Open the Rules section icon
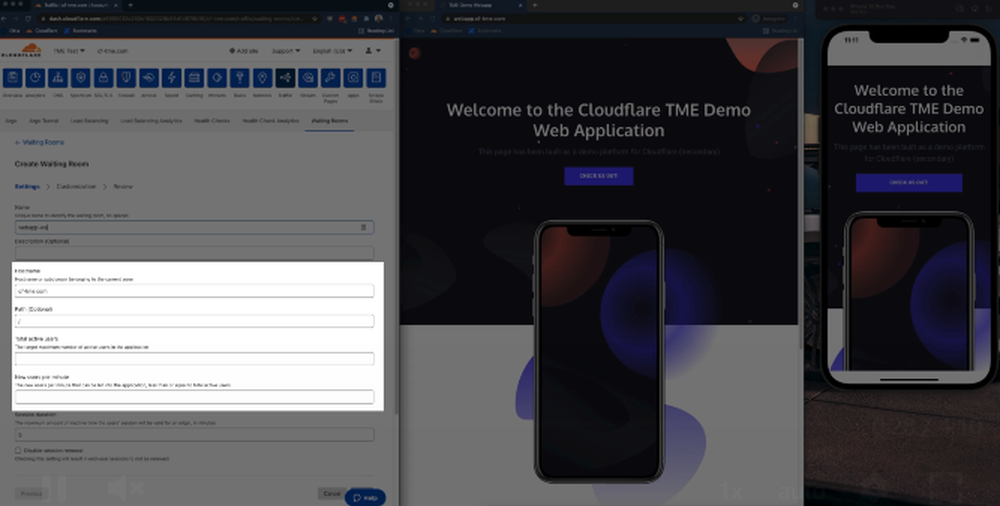This screenshot has width=1000, height=506. tap(240, 78)
